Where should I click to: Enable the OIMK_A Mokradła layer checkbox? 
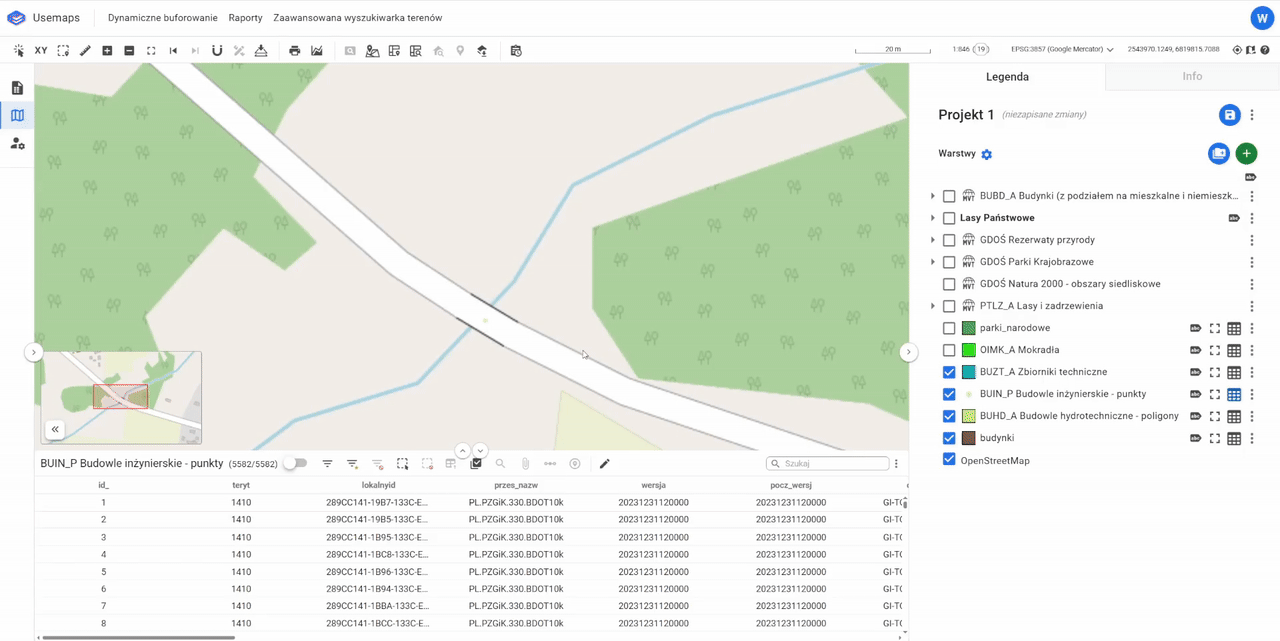coord(949,350)
